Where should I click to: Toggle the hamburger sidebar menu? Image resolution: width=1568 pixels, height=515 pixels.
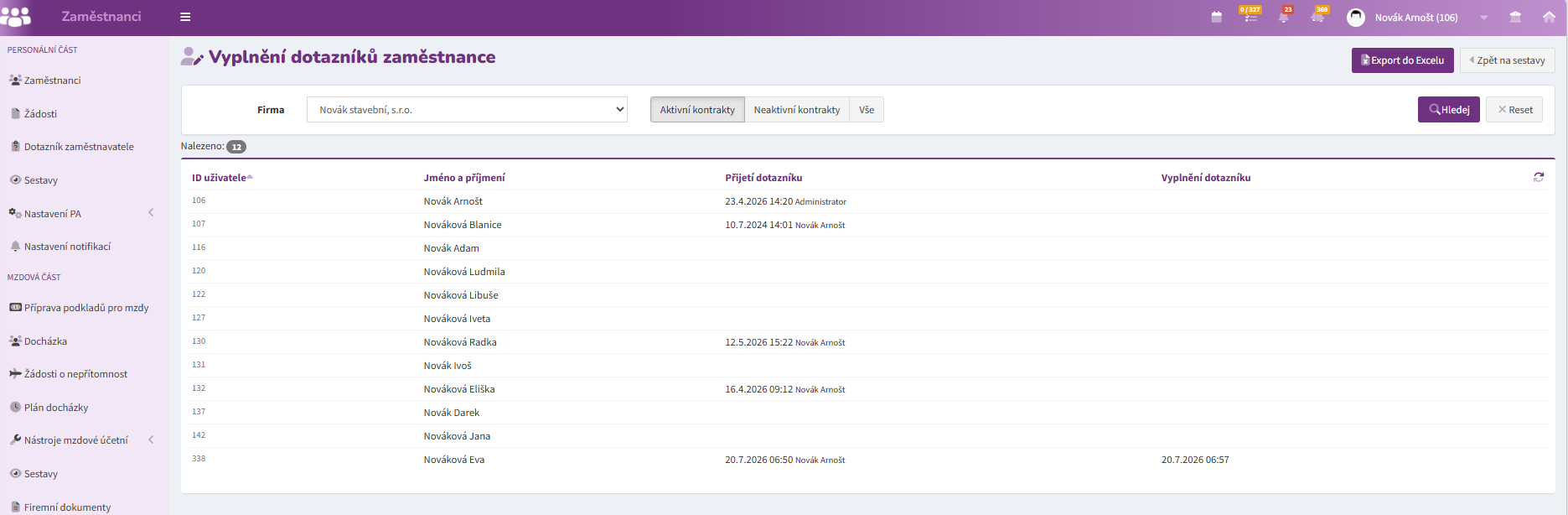[185, 17]
